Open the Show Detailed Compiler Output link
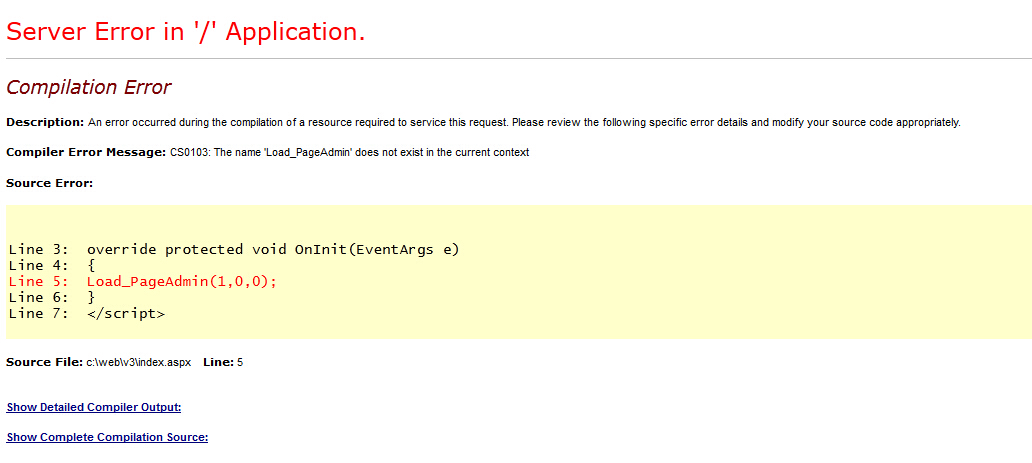 pyautogui.click(x=93, y=407)
